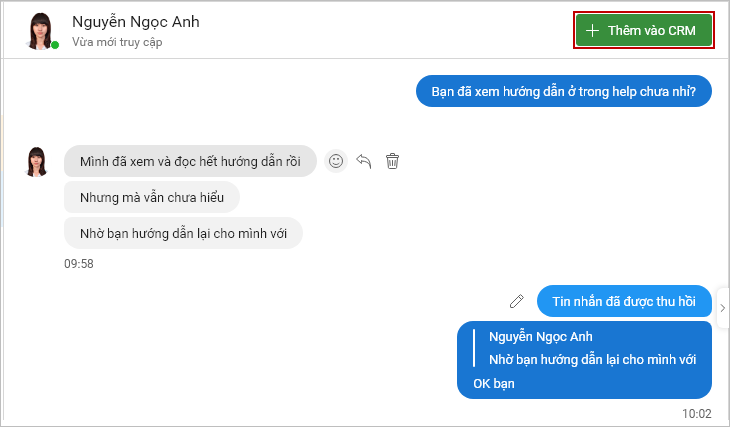This screenshot has height=427, width=730.
Task: Select message 'Bạn đã xem hướng dẫn ở trong help chưa nhỉ?'
Action: [563, 91]
